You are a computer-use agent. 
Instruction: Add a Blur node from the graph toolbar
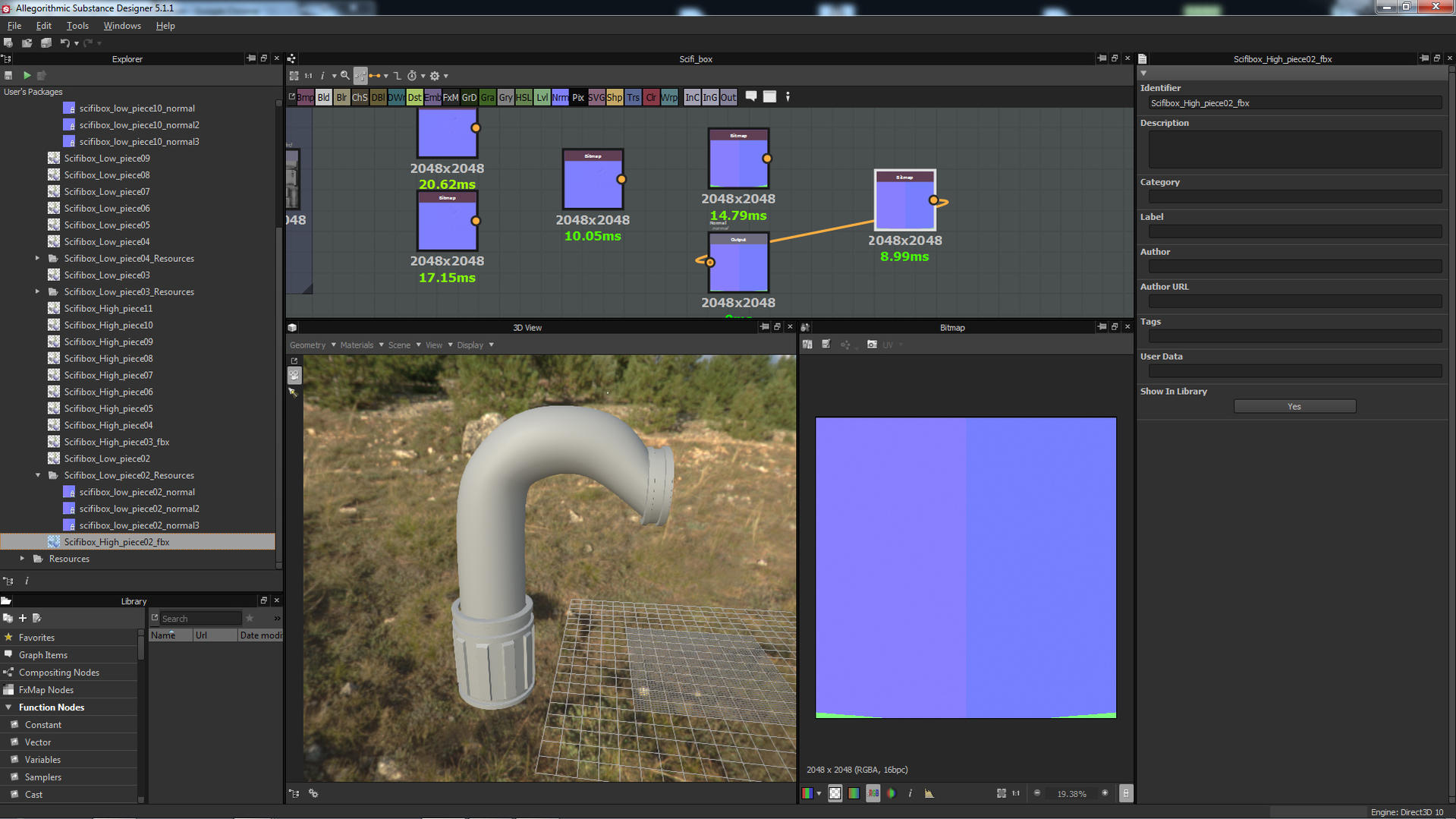click(341, 97)
